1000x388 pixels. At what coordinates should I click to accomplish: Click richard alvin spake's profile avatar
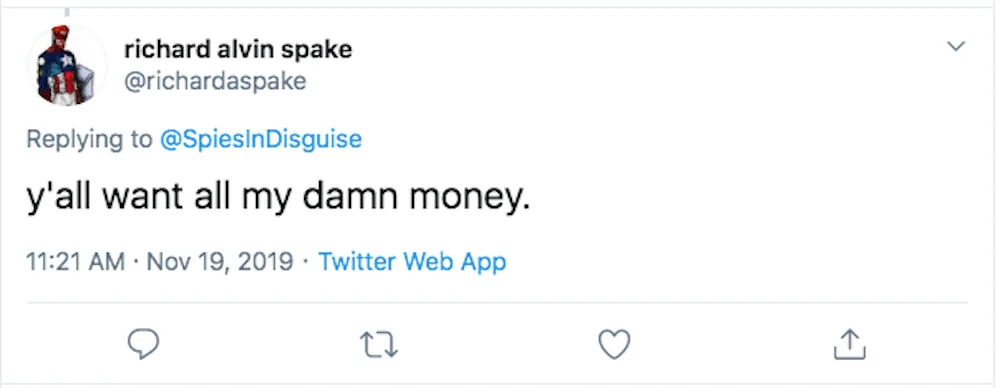pos(66,65)
